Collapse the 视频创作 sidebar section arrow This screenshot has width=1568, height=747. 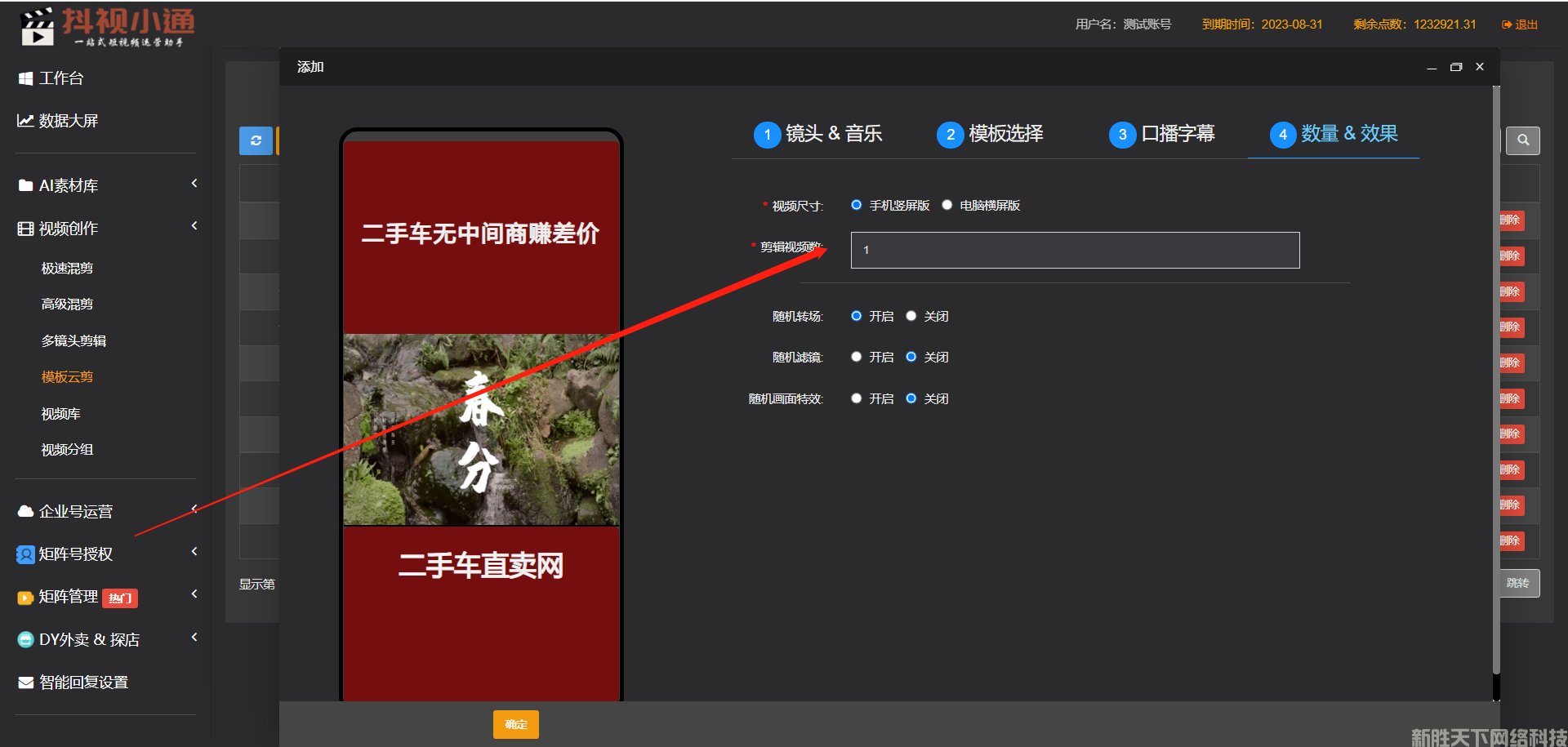pyautogui.click(x=194, y=226)
